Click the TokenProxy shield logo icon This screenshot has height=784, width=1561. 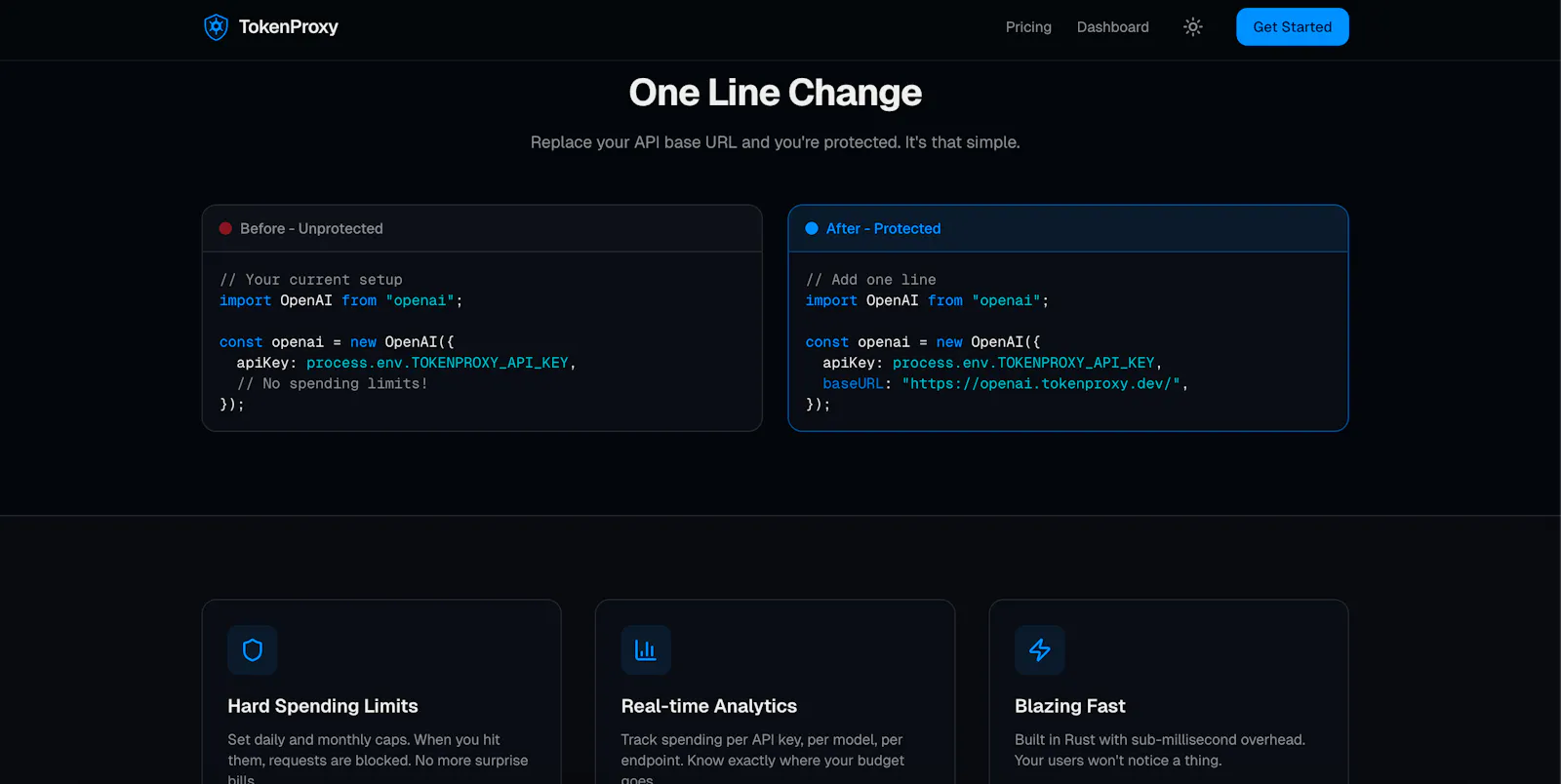coord(216,27)
